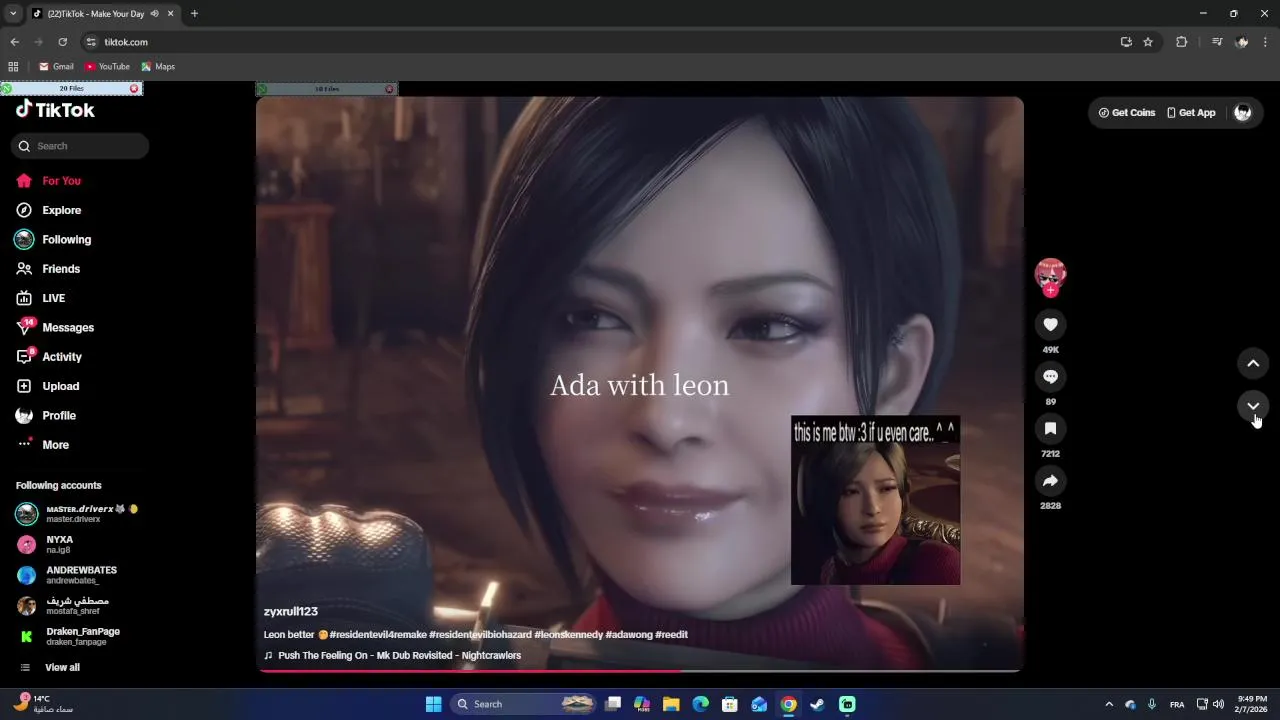Screen dimensions: 1280x720
Task: Go to previous video with up arrow
Action: (x=1253, y=363)
